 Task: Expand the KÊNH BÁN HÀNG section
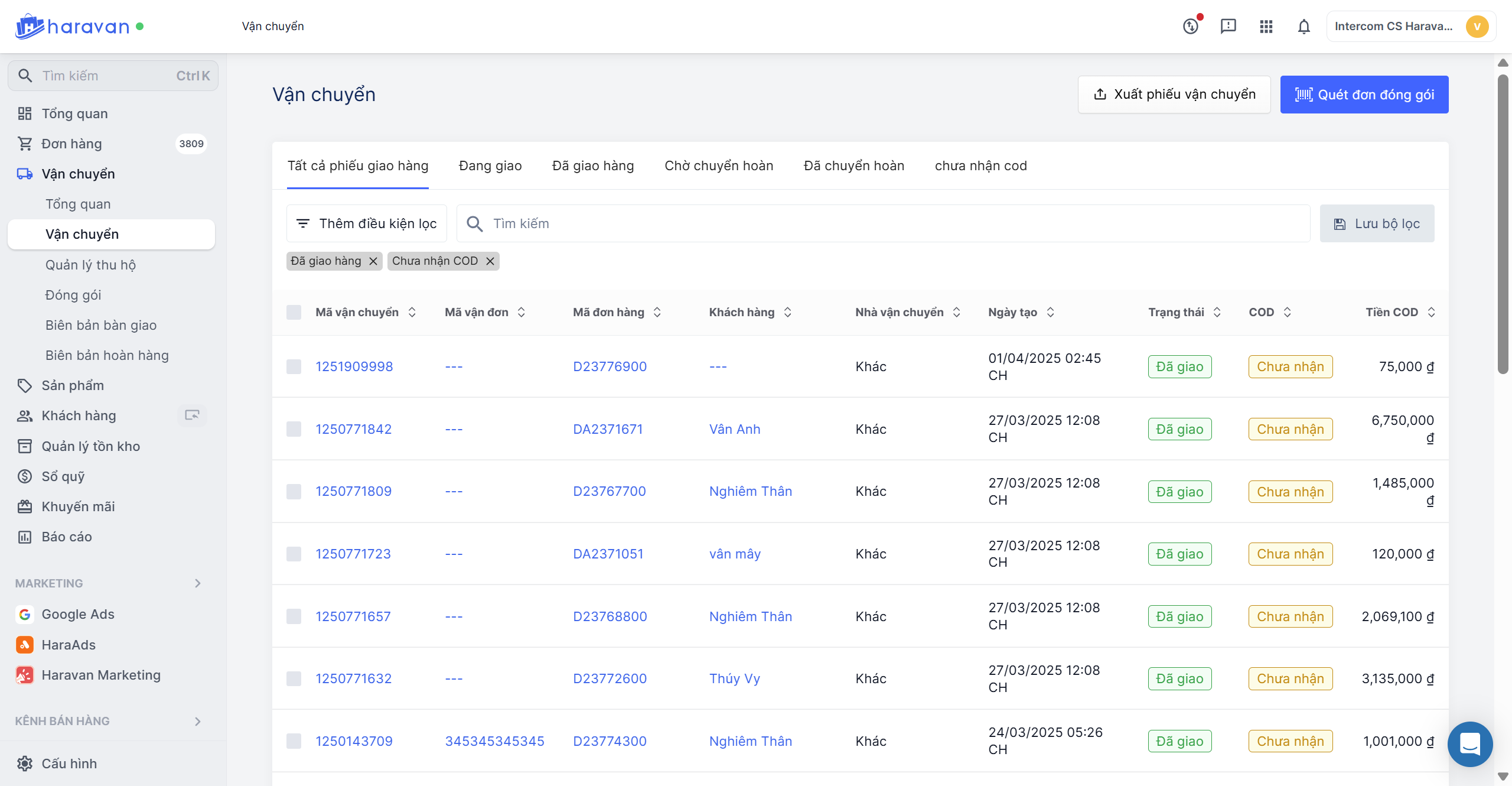point(198,721)
